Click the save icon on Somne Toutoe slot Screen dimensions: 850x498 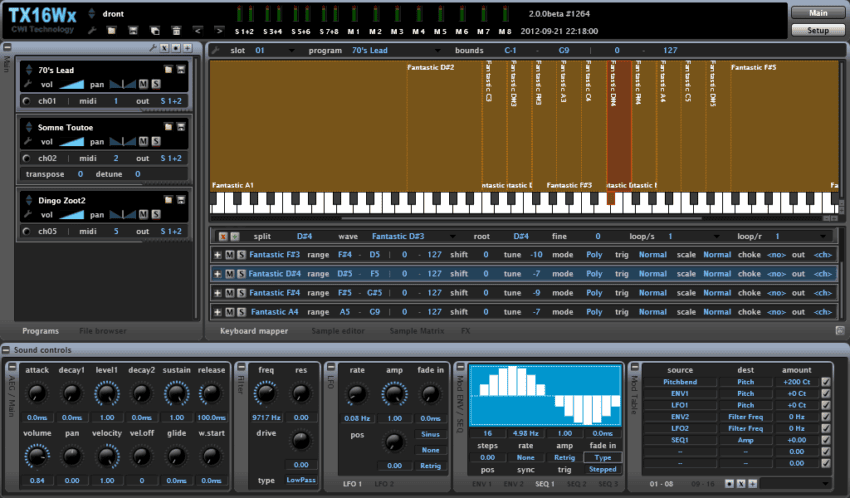click(181, 128)
